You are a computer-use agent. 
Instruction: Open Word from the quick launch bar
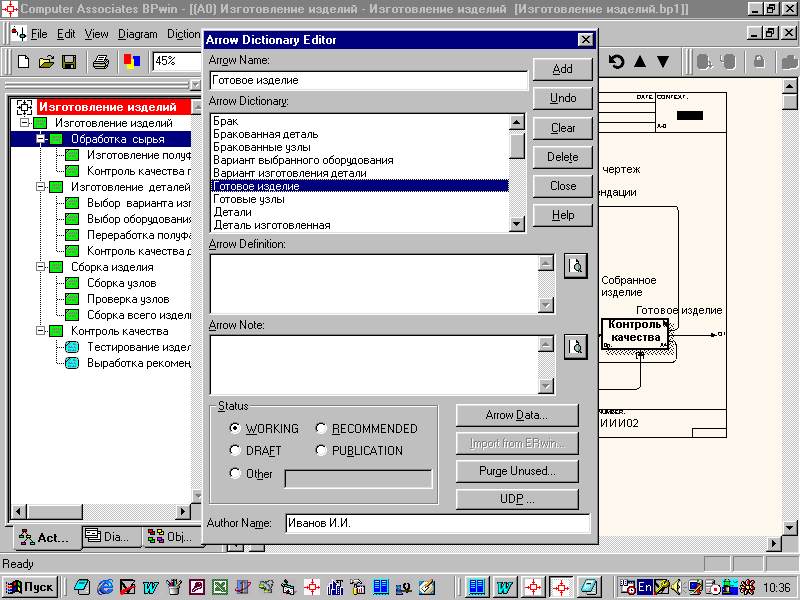pos(151,587)
